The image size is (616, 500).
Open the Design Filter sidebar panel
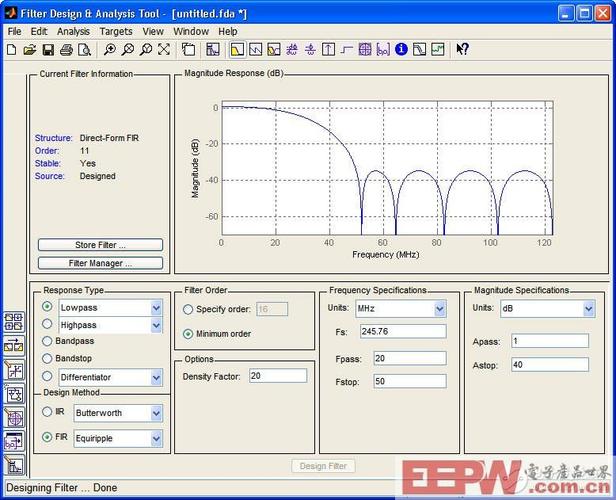click(x=14, y=466)
